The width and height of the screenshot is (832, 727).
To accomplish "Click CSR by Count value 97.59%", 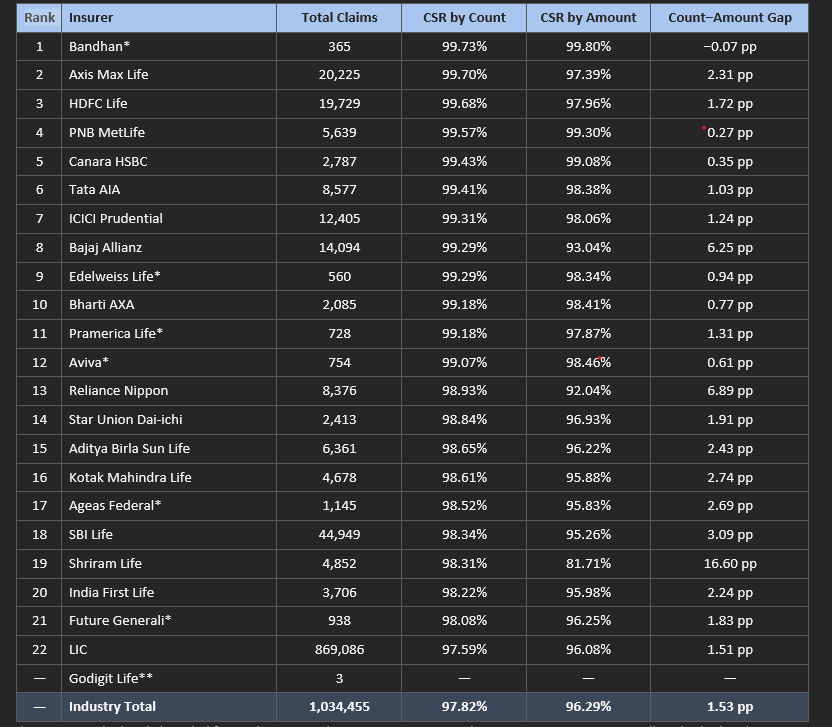I will click(x=464, y=650).
